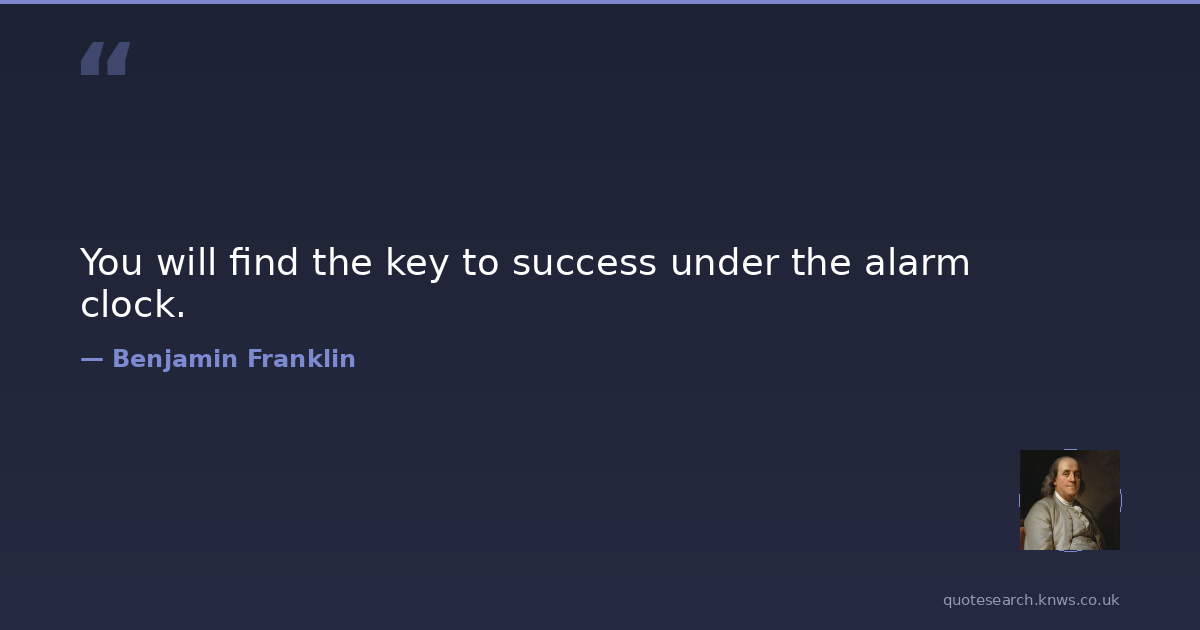The image size is (1200, 630).
Task: Click the word "to" in the quote
Action: 479,263
